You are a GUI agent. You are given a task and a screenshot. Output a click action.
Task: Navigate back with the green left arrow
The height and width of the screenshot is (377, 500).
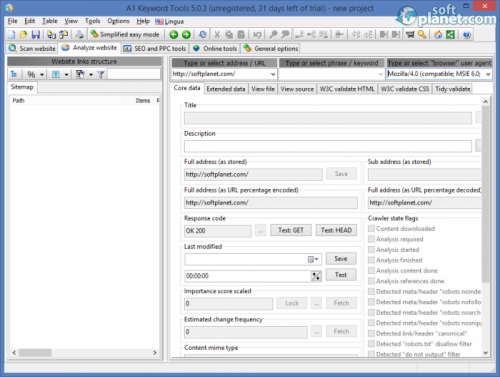(x=174, y=35)
